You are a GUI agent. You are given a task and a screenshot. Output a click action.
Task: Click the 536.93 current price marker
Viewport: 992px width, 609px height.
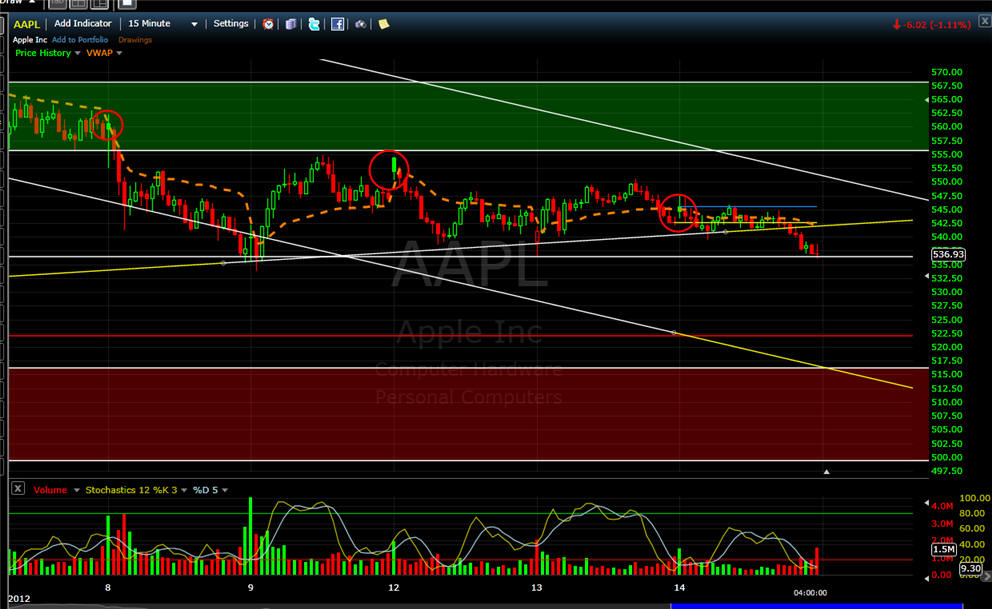pyautogui.click(x=947, y=255)
